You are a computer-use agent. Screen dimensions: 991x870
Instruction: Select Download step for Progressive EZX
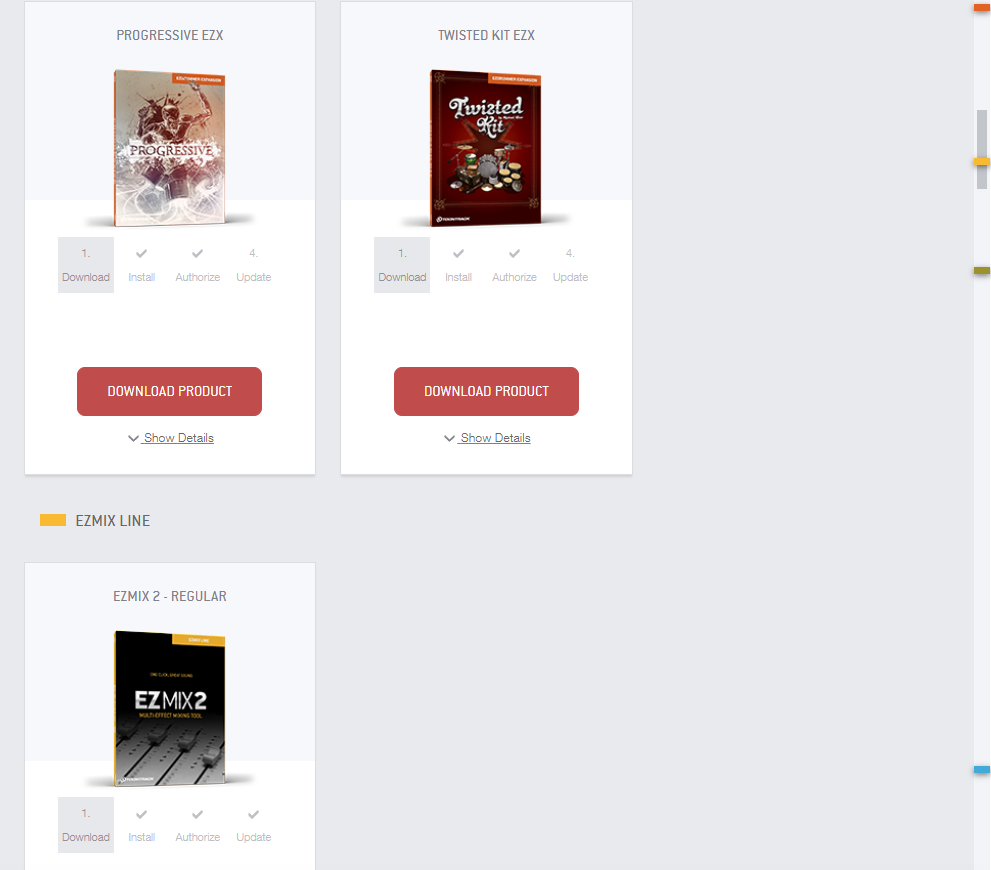pyautogui.click(x=86, y=265)
